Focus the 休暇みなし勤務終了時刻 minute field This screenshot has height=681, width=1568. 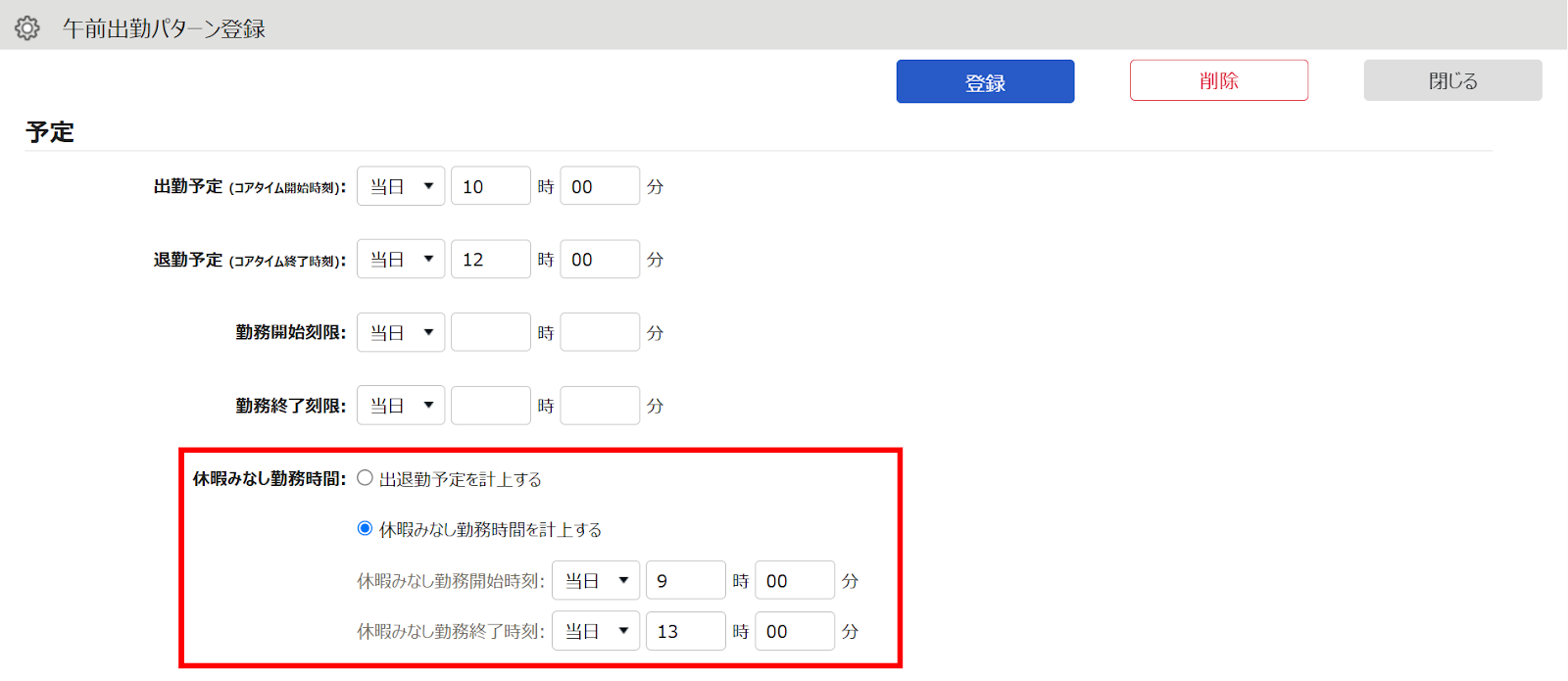(794, 631)
